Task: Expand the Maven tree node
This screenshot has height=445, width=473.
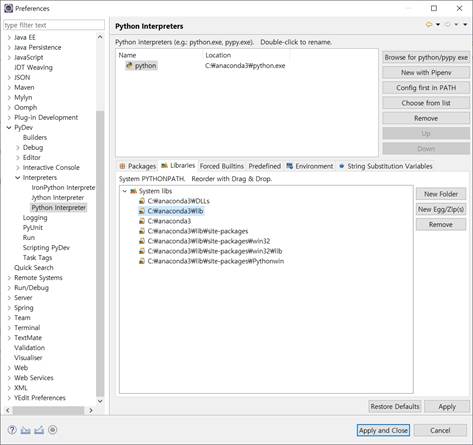Action: point(9,87)
